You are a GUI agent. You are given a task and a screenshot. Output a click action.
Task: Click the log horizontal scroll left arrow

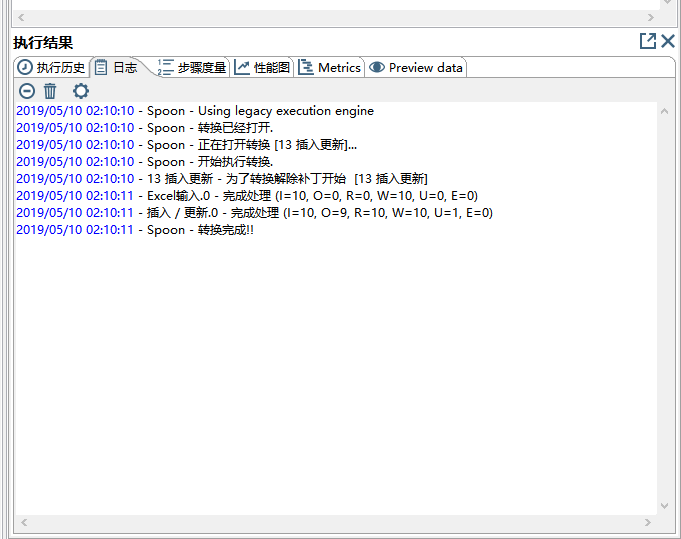coord(24,522)
